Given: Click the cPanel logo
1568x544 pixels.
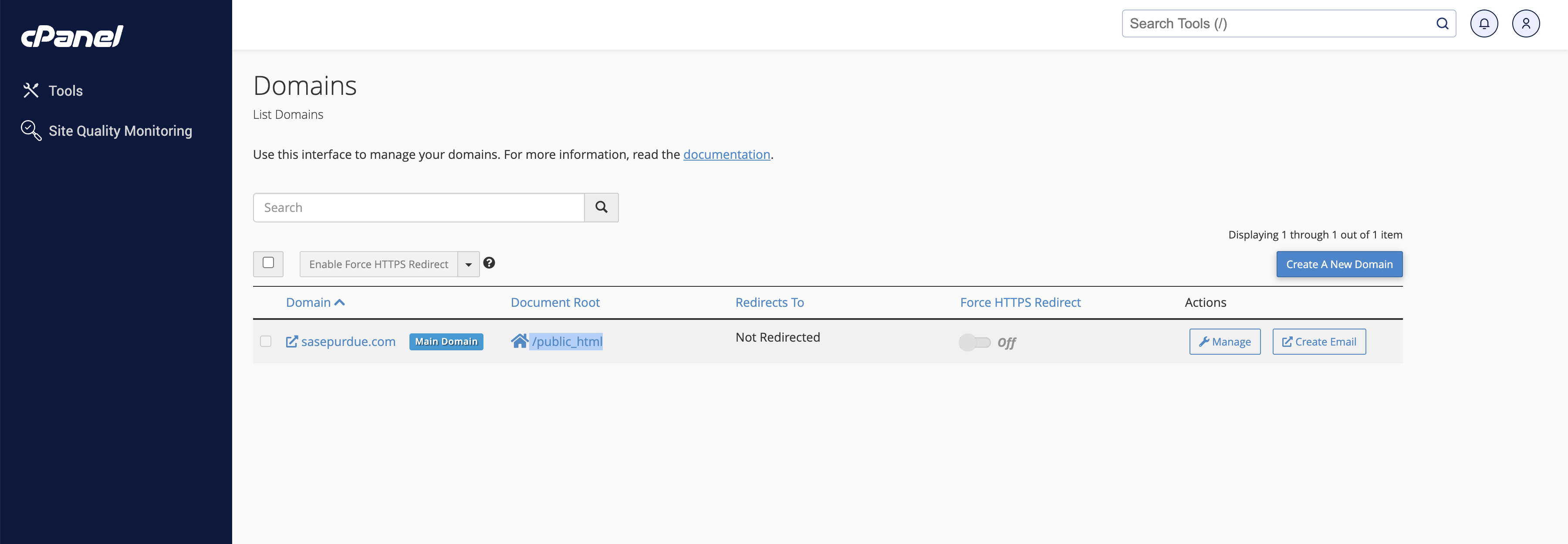Looking at the screenshot, I should coord(72,35).
